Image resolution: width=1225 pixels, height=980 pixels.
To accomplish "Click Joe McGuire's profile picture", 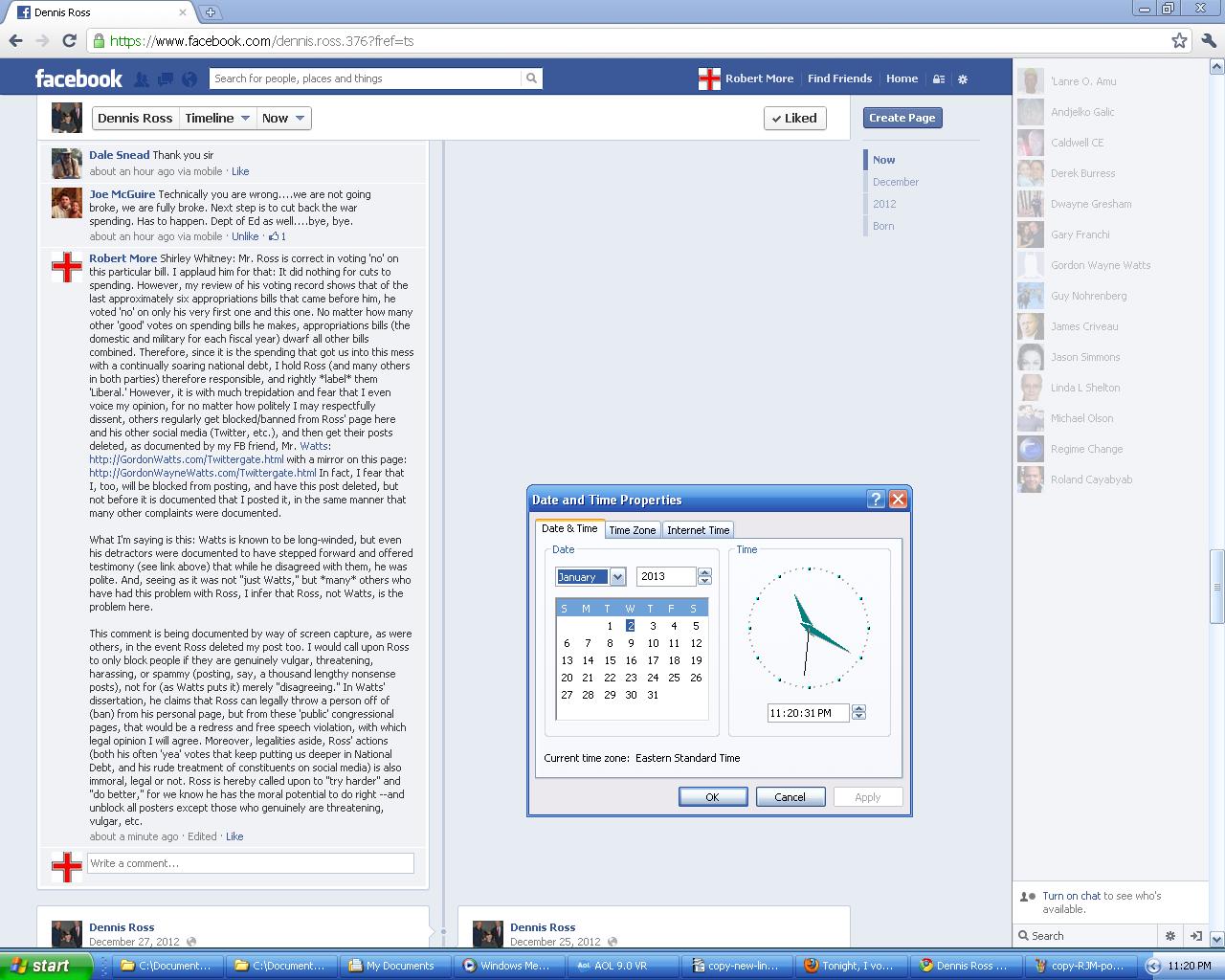I will [x=66, y=202].
